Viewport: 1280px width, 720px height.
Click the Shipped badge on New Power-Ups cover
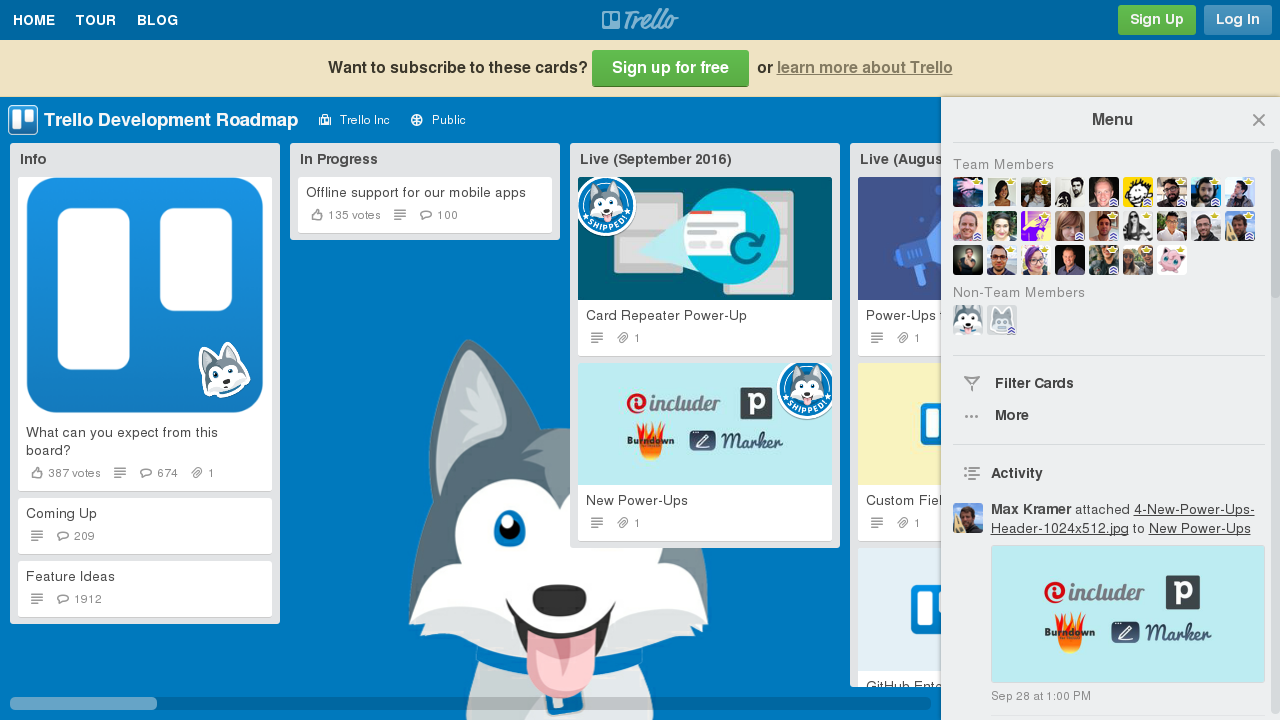point(806,390)
